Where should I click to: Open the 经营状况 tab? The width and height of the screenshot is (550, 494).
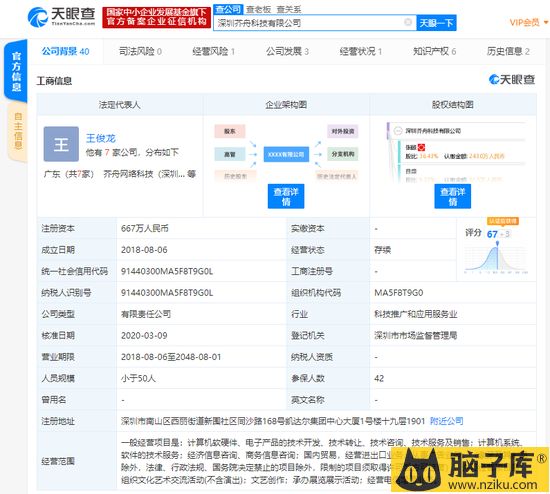click(361, 52)
